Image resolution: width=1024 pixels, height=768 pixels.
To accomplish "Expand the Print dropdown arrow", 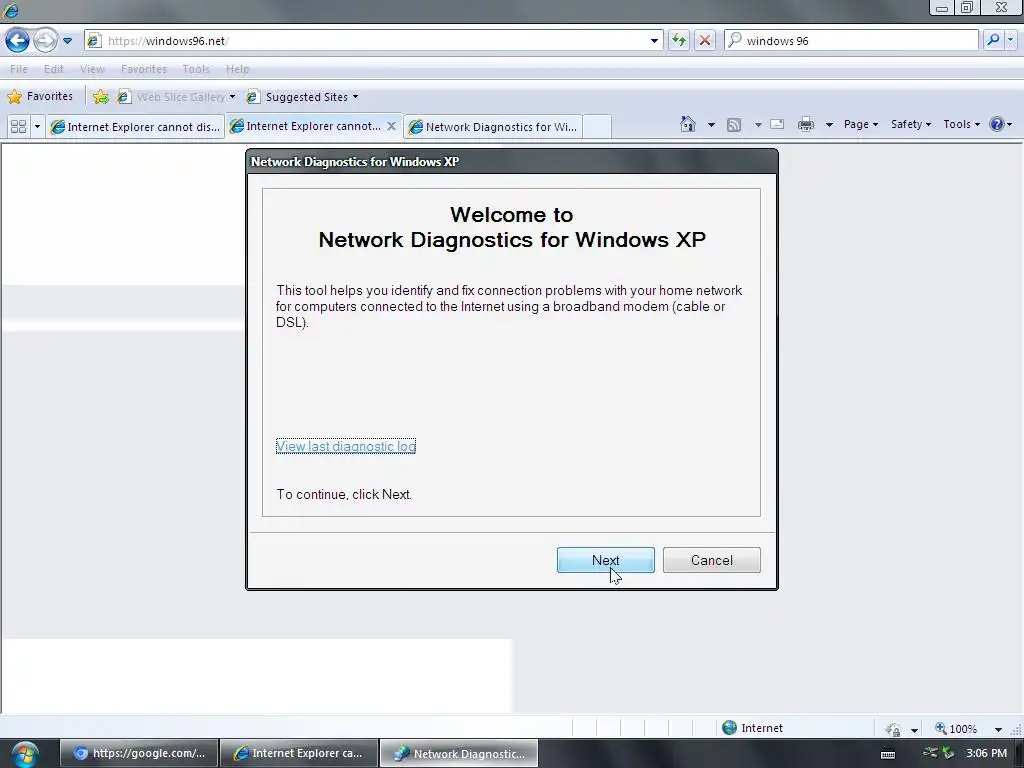I will 829,124.
